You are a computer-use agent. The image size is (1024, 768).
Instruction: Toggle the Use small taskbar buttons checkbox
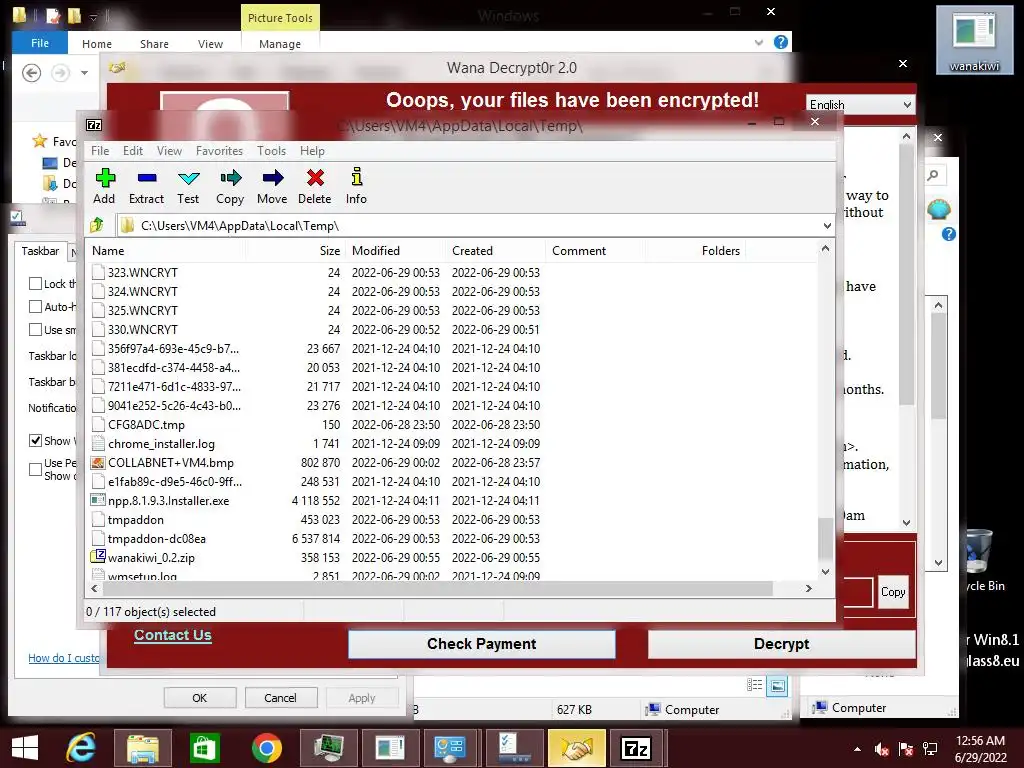35,330
